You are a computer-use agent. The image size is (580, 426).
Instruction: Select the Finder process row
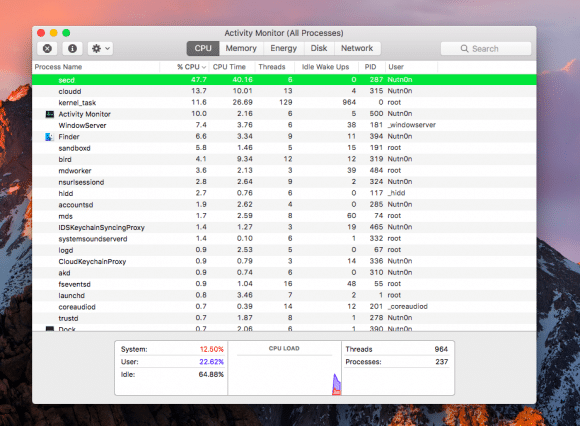[x=284, y=136]
